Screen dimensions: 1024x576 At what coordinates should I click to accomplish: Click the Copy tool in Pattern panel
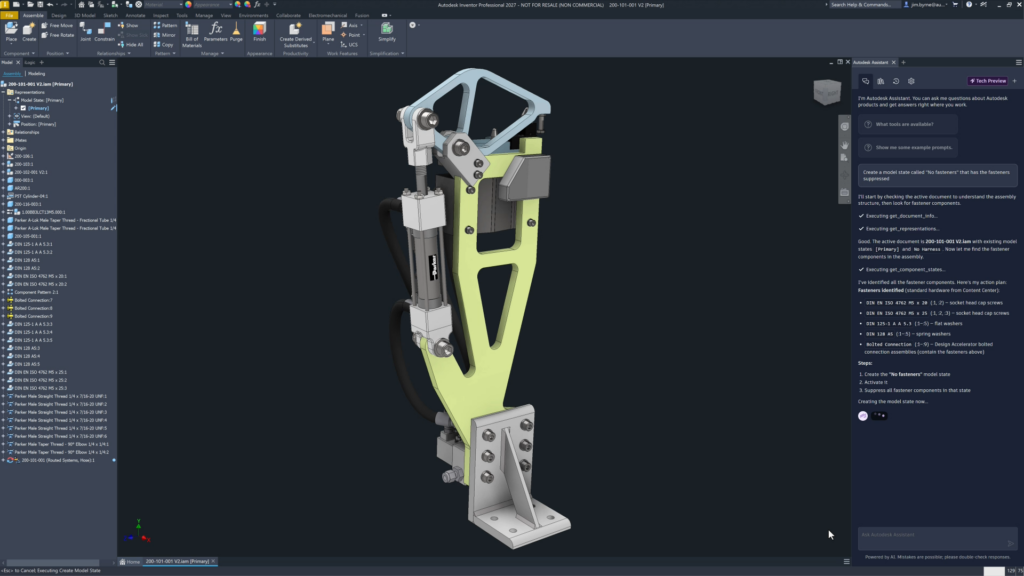point(163,45)
